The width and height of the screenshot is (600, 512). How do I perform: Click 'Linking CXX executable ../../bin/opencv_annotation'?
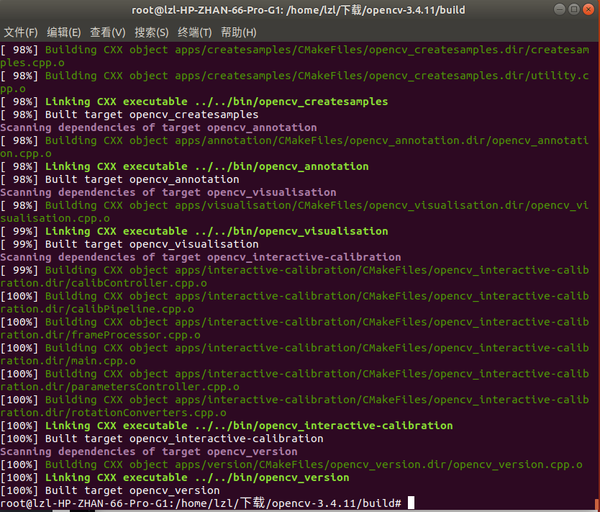click(184, 166)
